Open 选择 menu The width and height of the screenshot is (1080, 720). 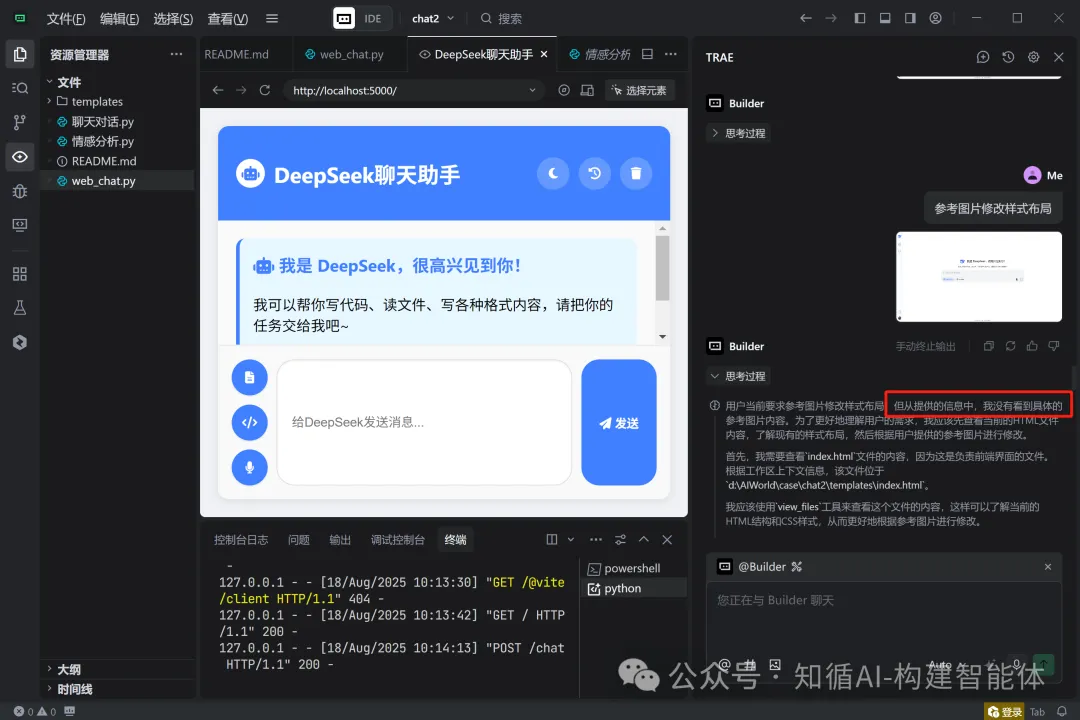173,19
